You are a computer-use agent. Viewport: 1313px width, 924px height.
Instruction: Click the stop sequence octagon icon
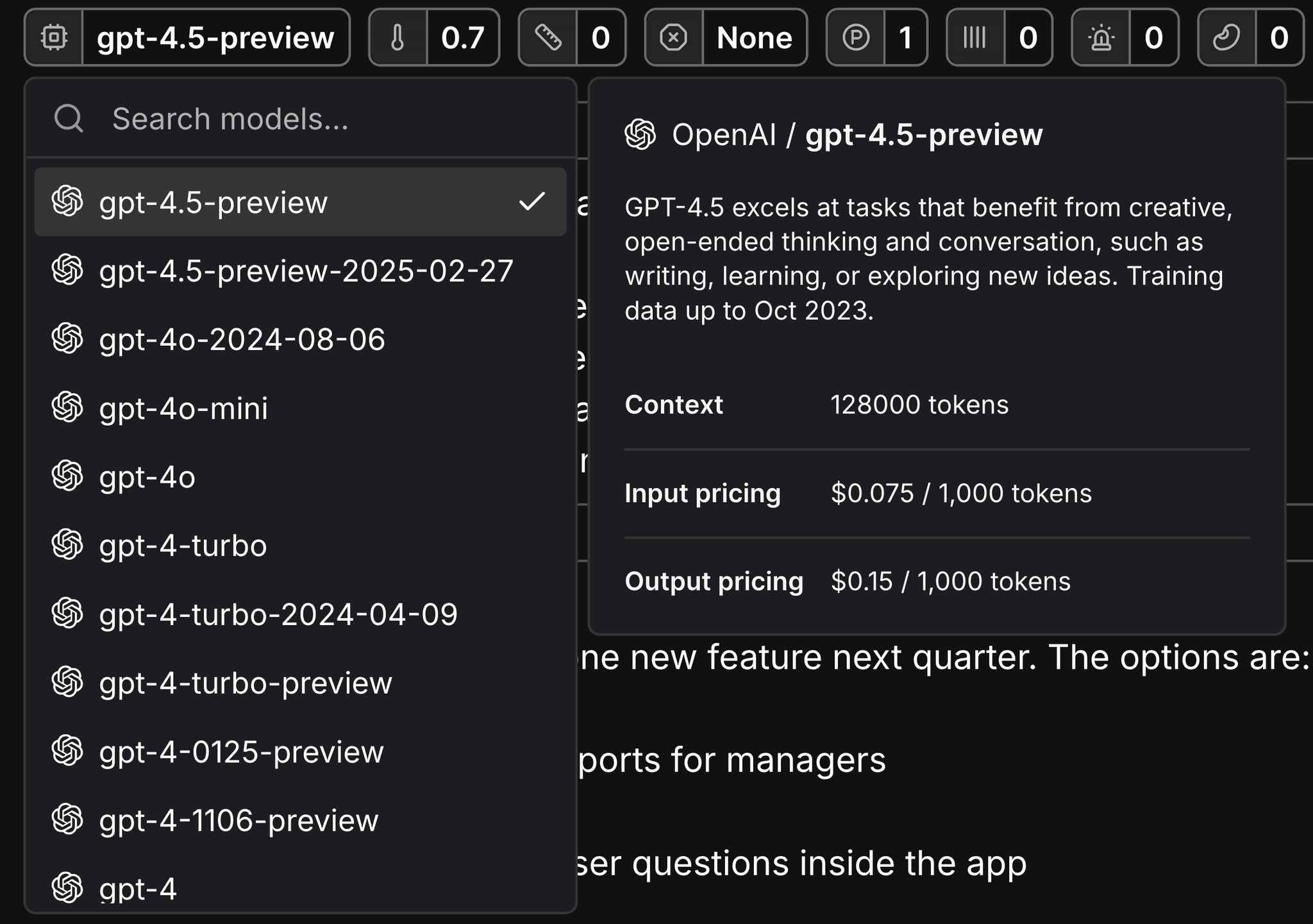[x=673, y=38]
